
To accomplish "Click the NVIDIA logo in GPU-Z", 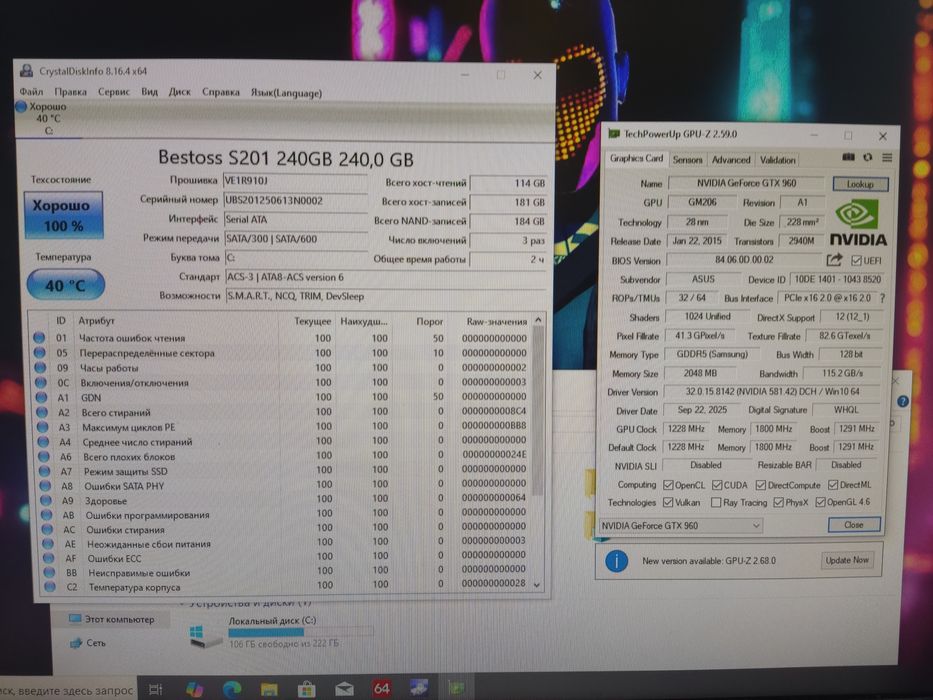I will (x=857, y=222).
